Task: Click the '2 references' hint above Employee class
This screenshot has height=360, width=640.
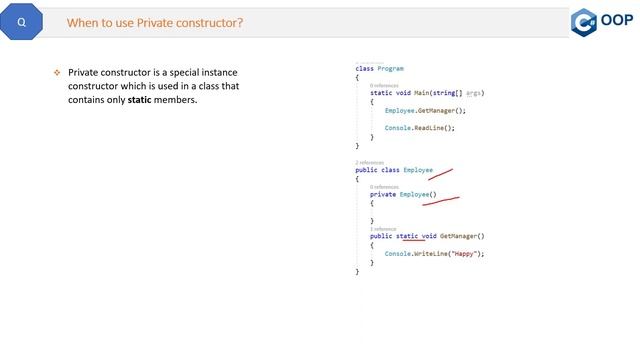Action: click(x=369, y=162)
